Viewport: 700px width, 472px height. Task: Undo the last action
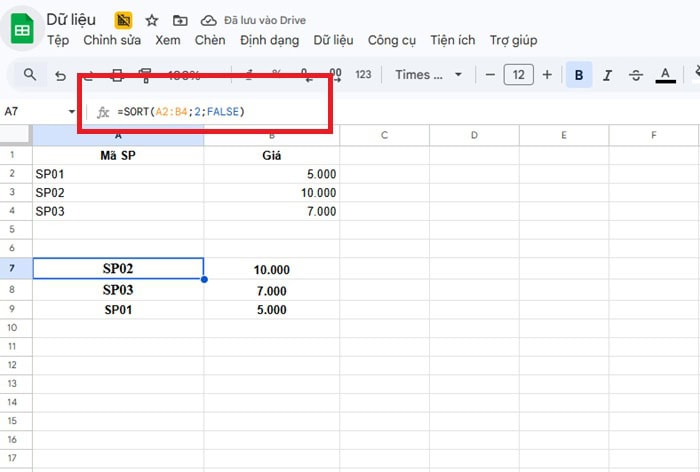point(60,75)
